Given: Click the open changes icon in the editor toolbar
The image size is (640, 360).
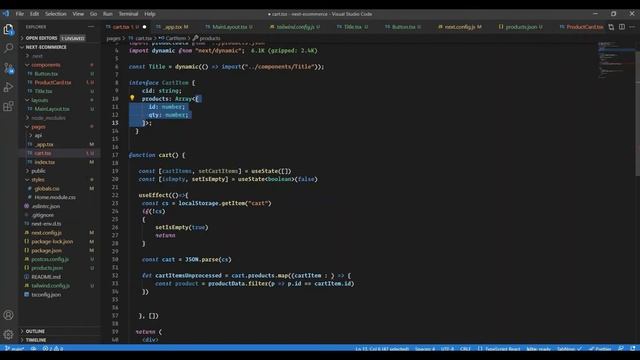Looking at the screenshot, I should coord(611,27).
